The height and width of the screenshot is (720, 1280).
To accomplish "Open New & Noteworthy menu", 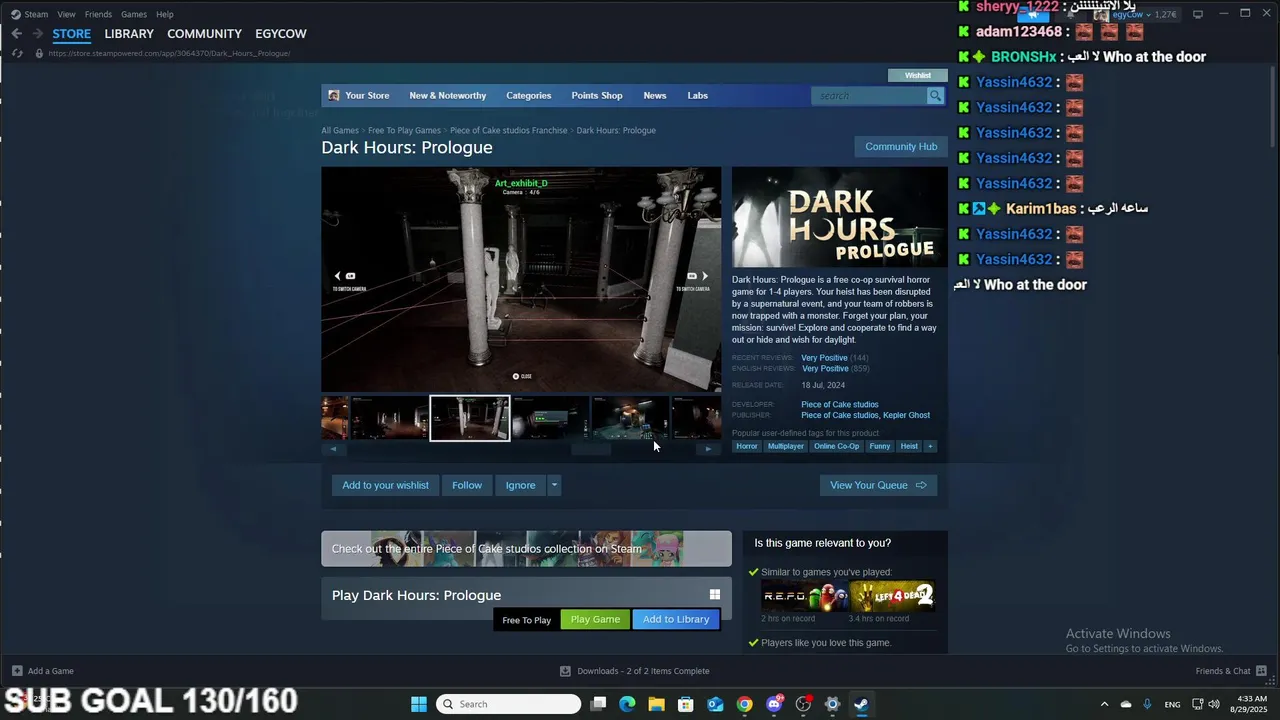I will (448, 96).
